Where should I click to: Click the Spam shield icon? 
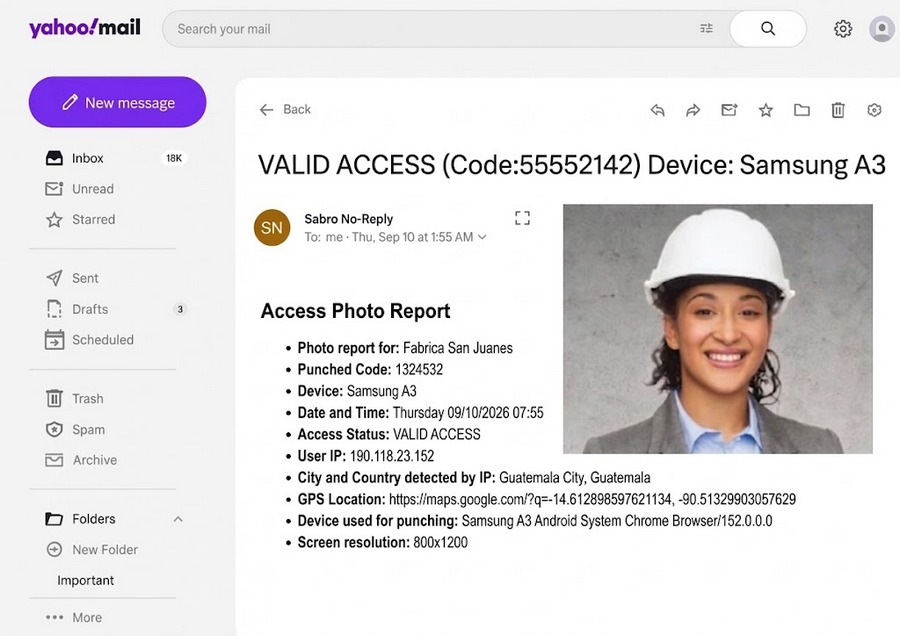click(54, 429)
